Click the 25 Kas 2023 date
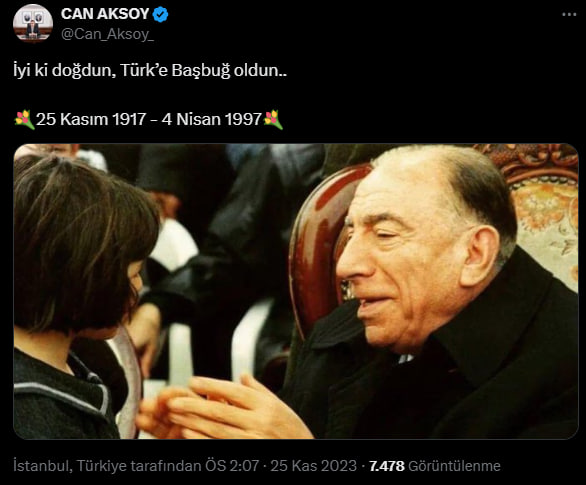Screen dimensions: 586x485 [x=314, y=466]
